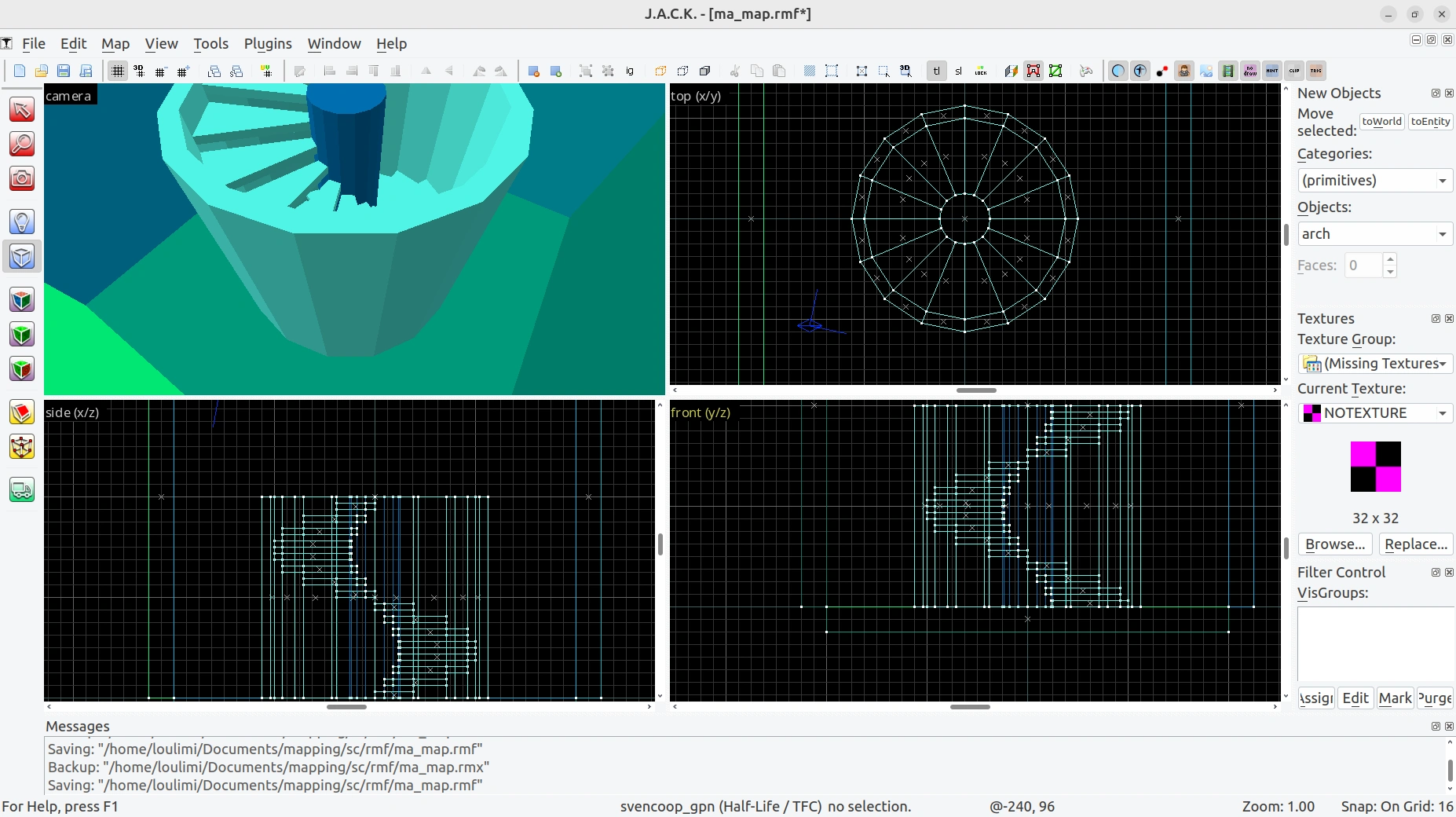
Task: Click the toWorld button
Action: click(x=1381, y=122)
